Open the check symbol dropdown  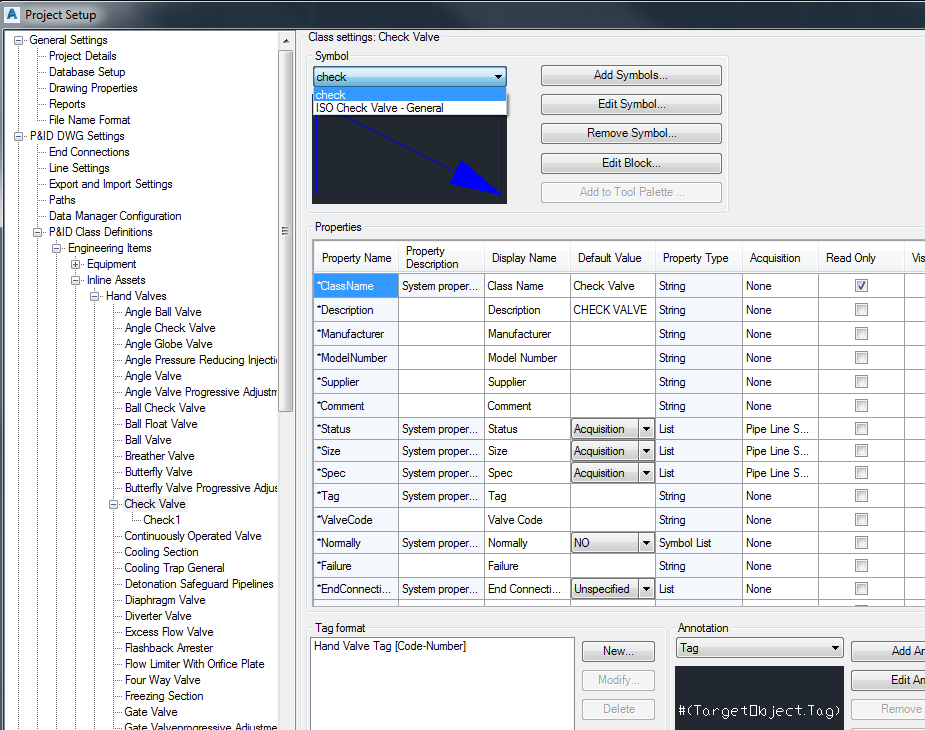click(x=497, y=77)
